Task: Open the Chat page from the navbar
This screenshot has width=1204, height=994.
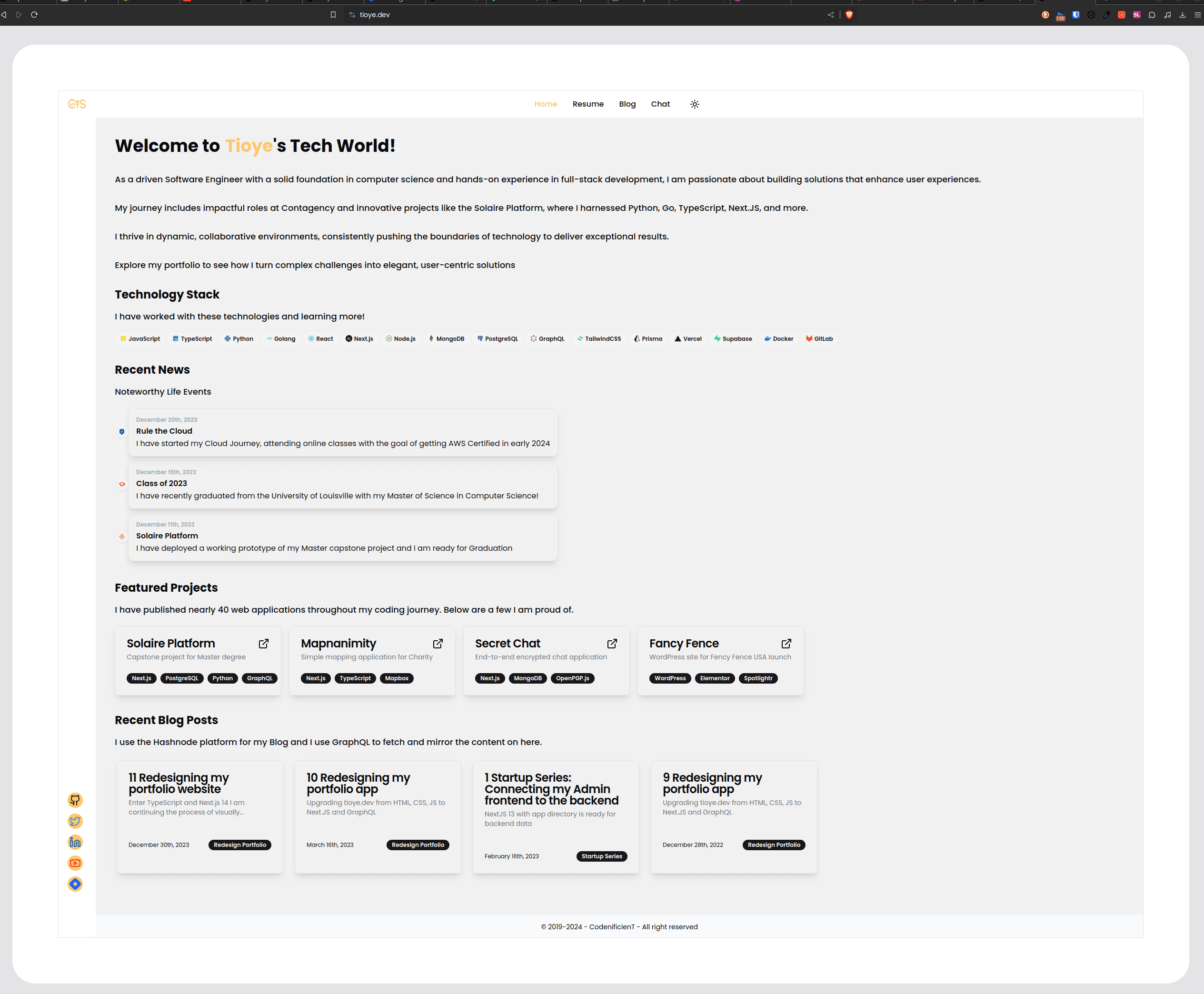Action: [x=660, y=104]
